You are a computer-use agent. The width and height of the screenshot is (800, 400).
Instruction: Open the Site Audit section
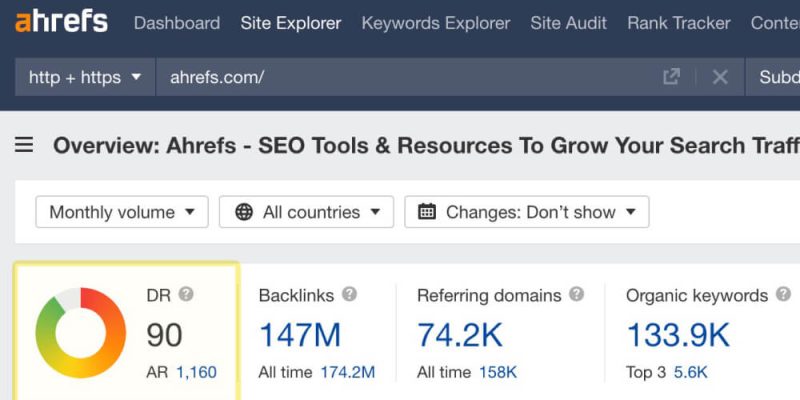pos(569,23)
